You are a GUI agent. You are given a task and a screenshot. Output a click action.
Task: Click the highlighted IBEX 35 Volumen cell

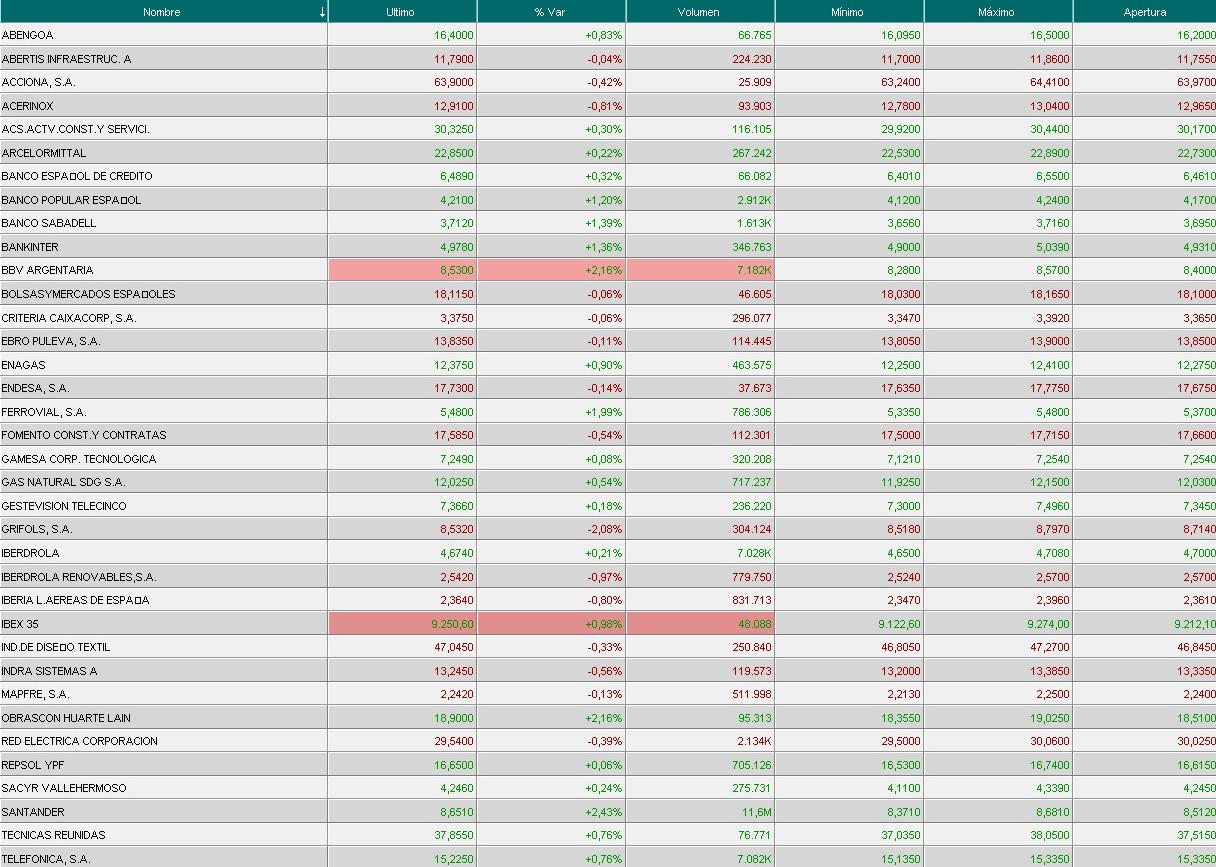[700, 624]
